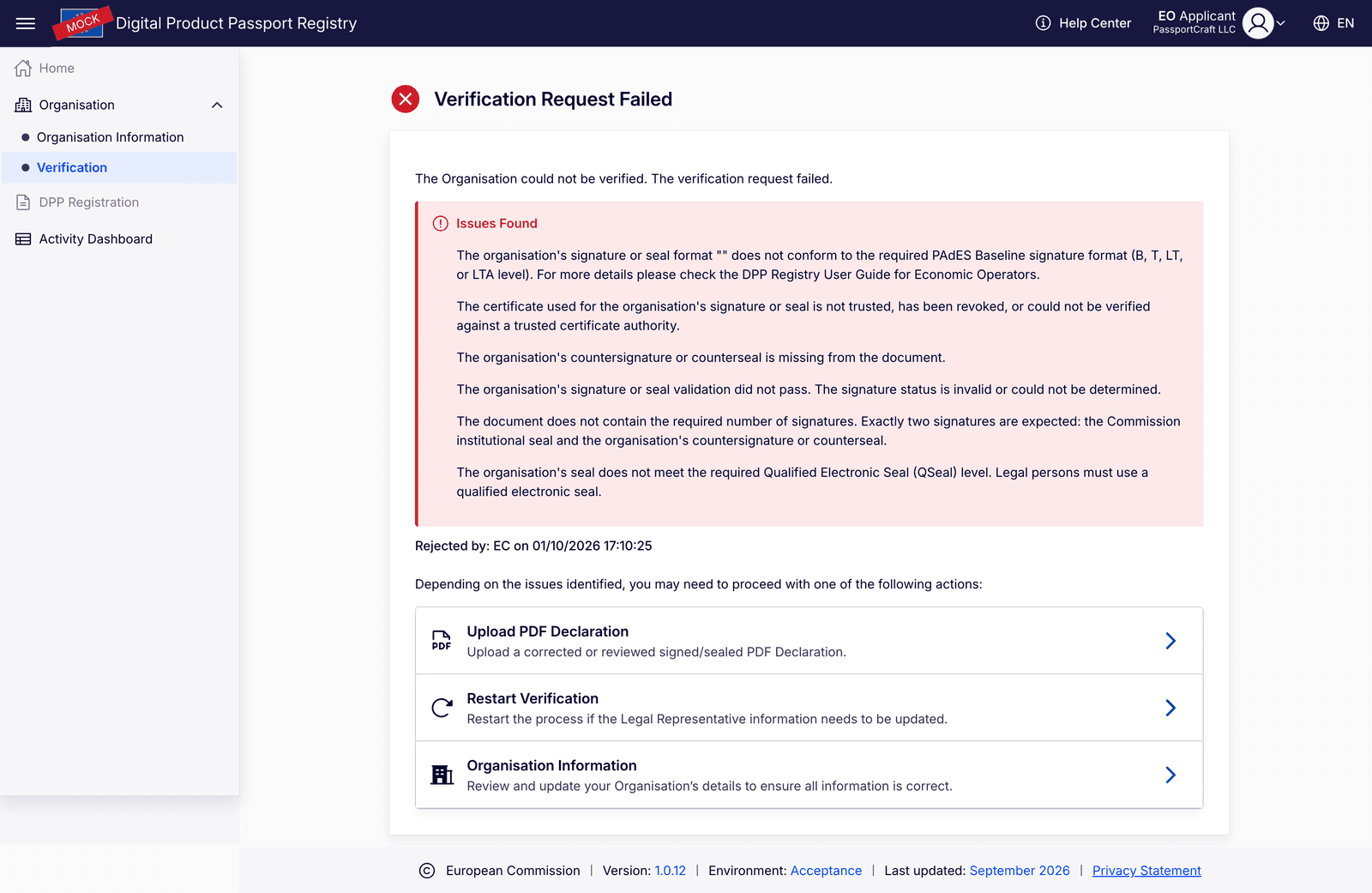Open the Help Center link

point(1095,23)
